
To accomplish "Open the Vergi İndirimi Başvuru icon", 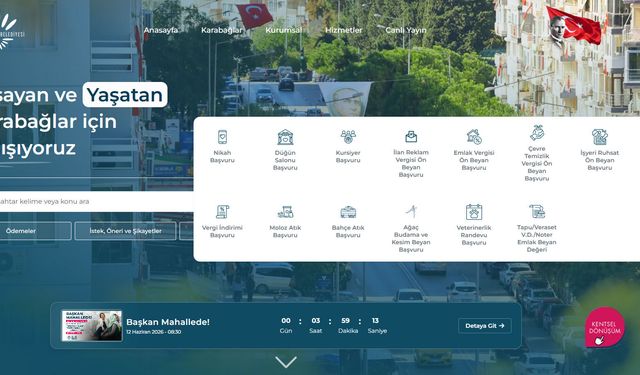I will pos(222,212).
